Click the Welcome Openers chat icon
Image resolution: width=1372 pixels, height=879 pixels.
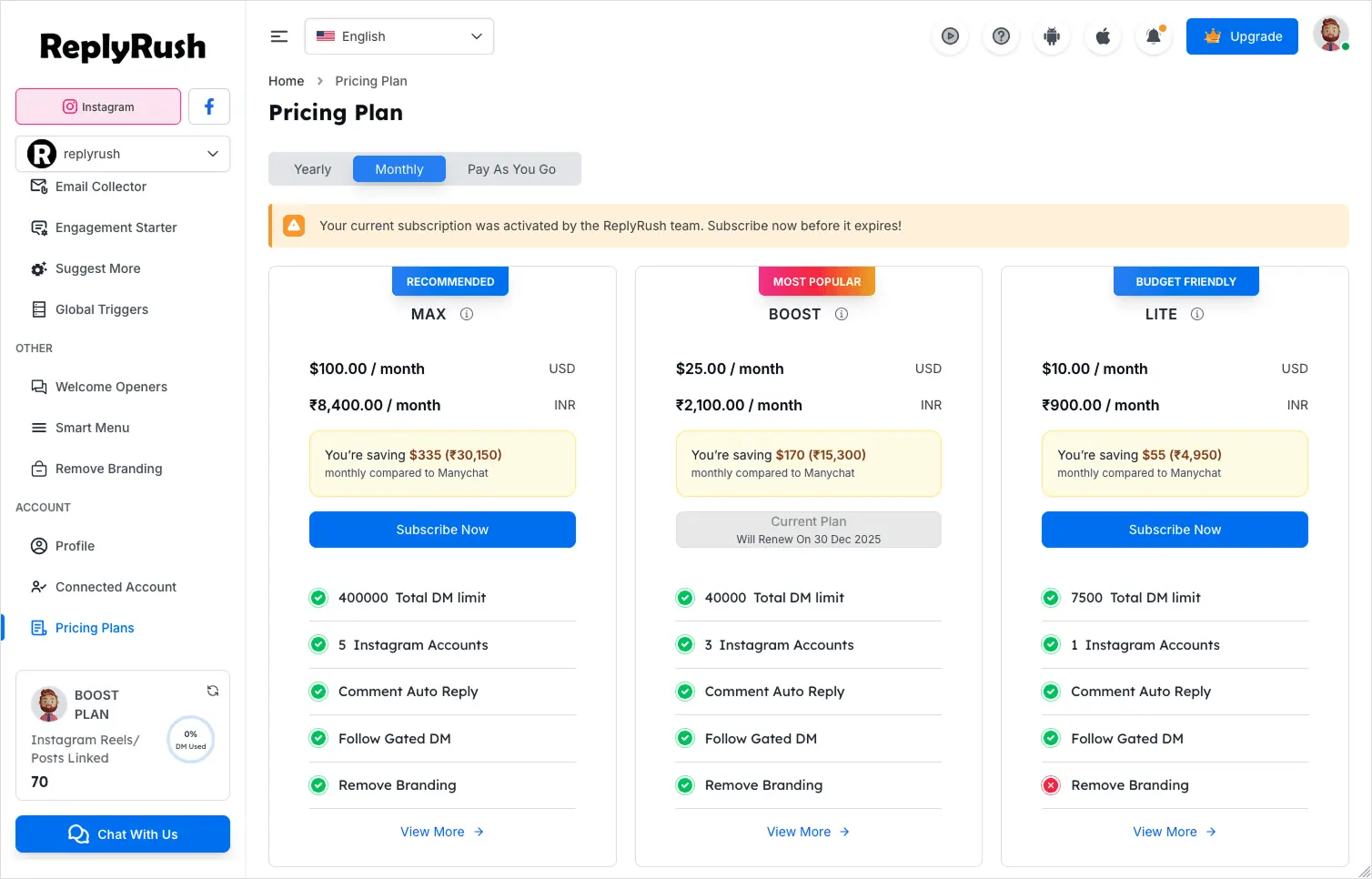[x=39, y=387]
